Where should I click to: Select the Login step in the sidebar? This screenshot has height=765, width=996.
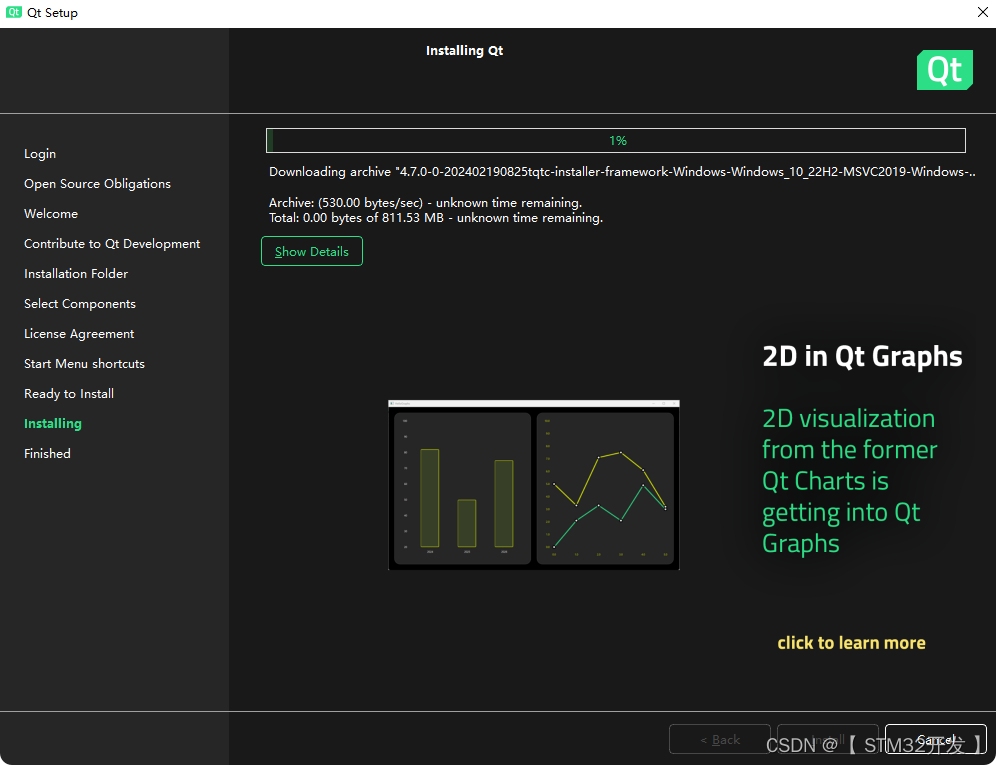click(x=40, y=154)
